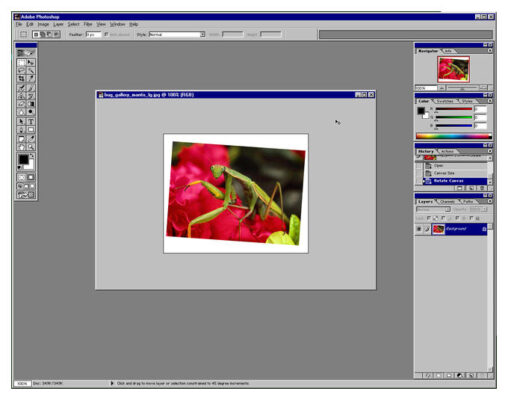Toggle the Anti-aliased checkbox
The width and height of the screenshot is (508, 400).
pyautogui.click(x=106, y=34)
